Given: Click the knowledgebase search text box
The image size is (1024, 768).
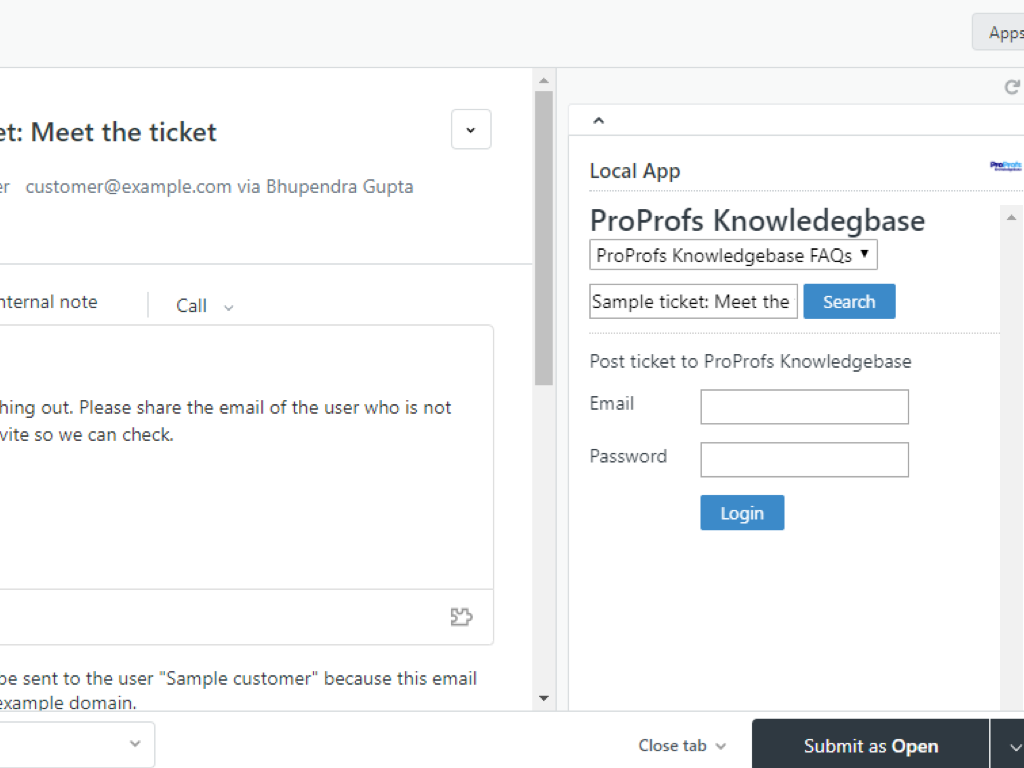Looking at the screenshot, I should (x=693, y=302).
